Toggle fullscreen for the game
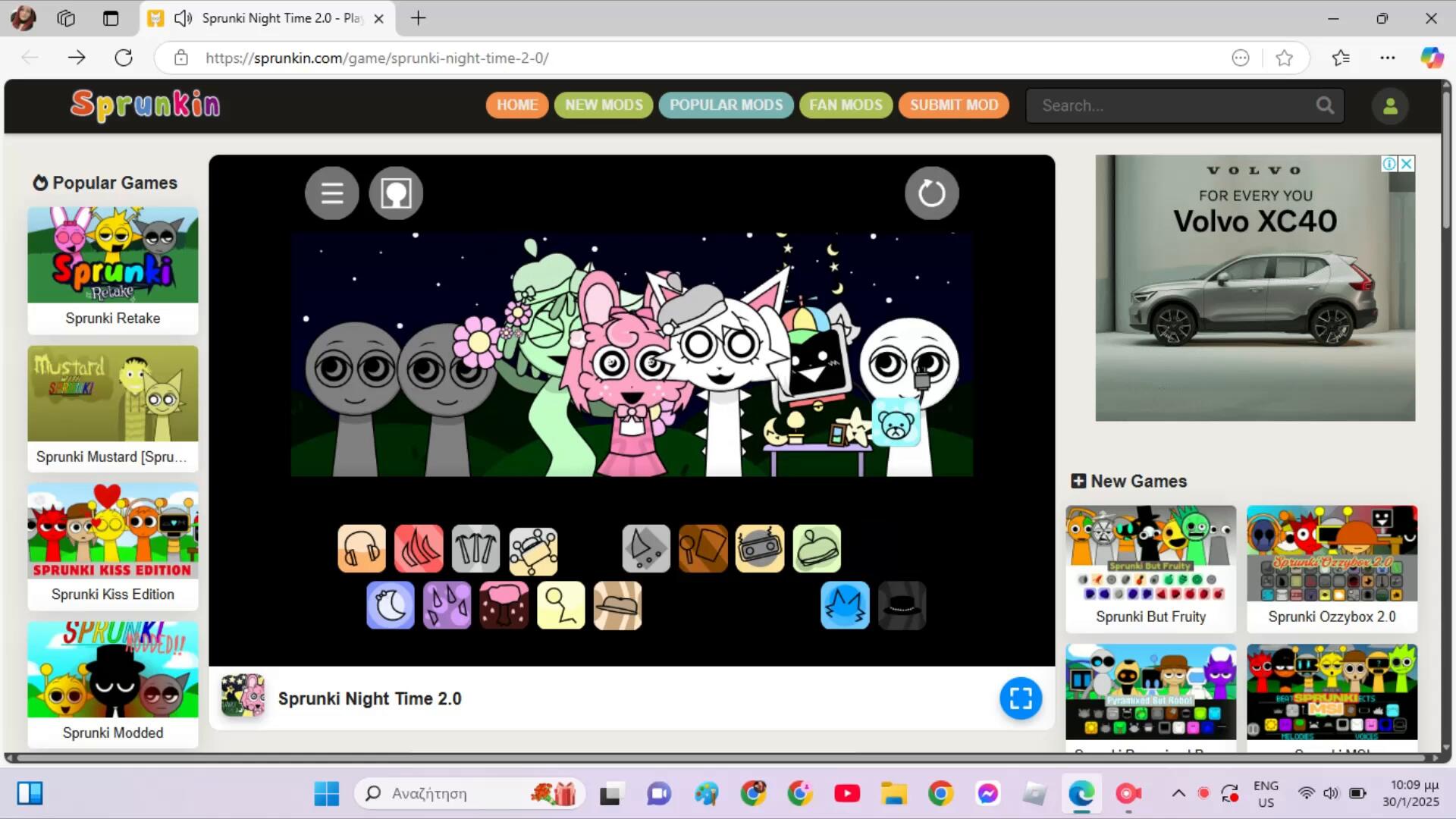The height and width of the screenshot is (819, 1456). click(1021, 698)
